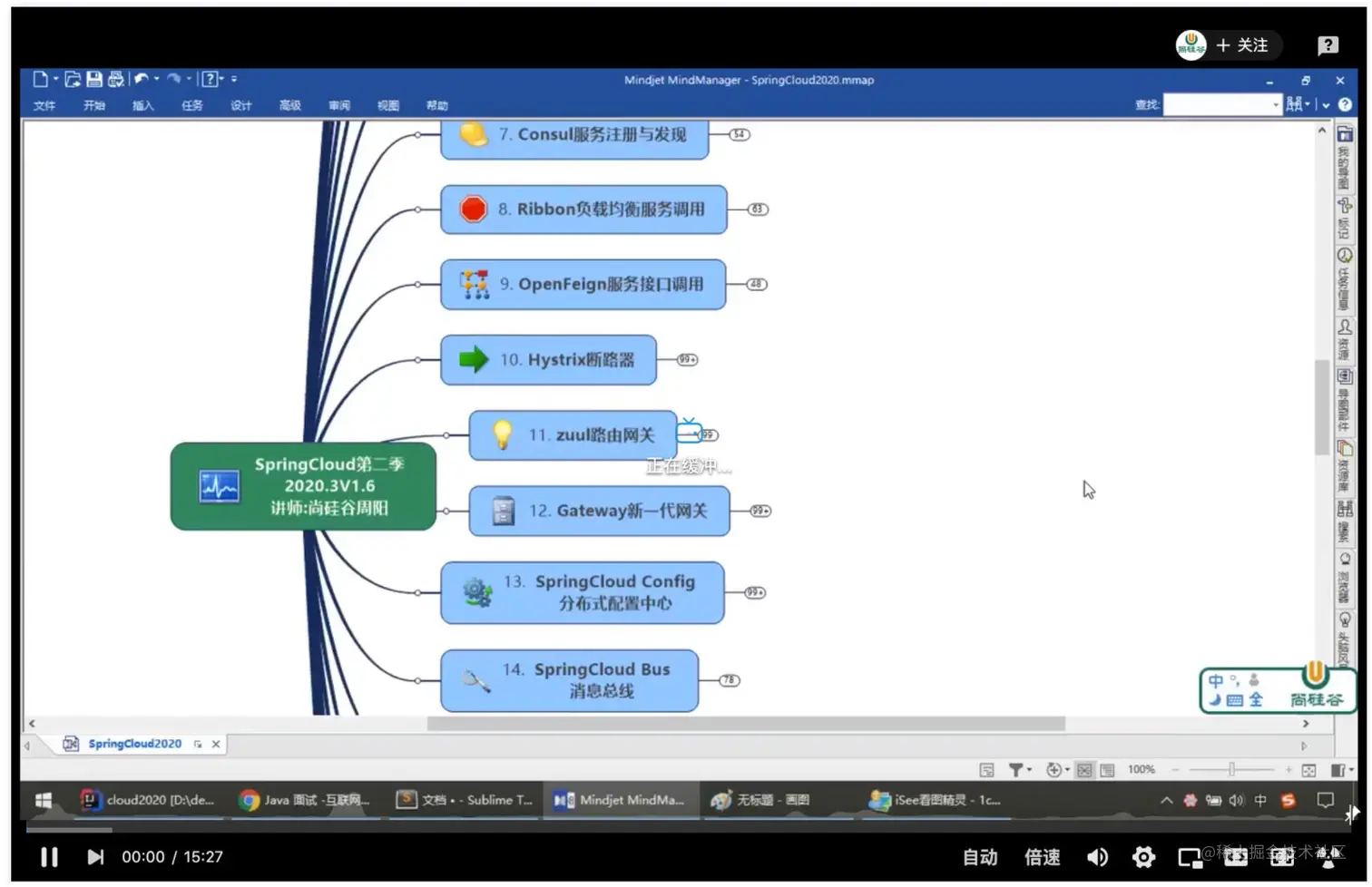Click the question mark feedback icon above video

click(1328, 45)
